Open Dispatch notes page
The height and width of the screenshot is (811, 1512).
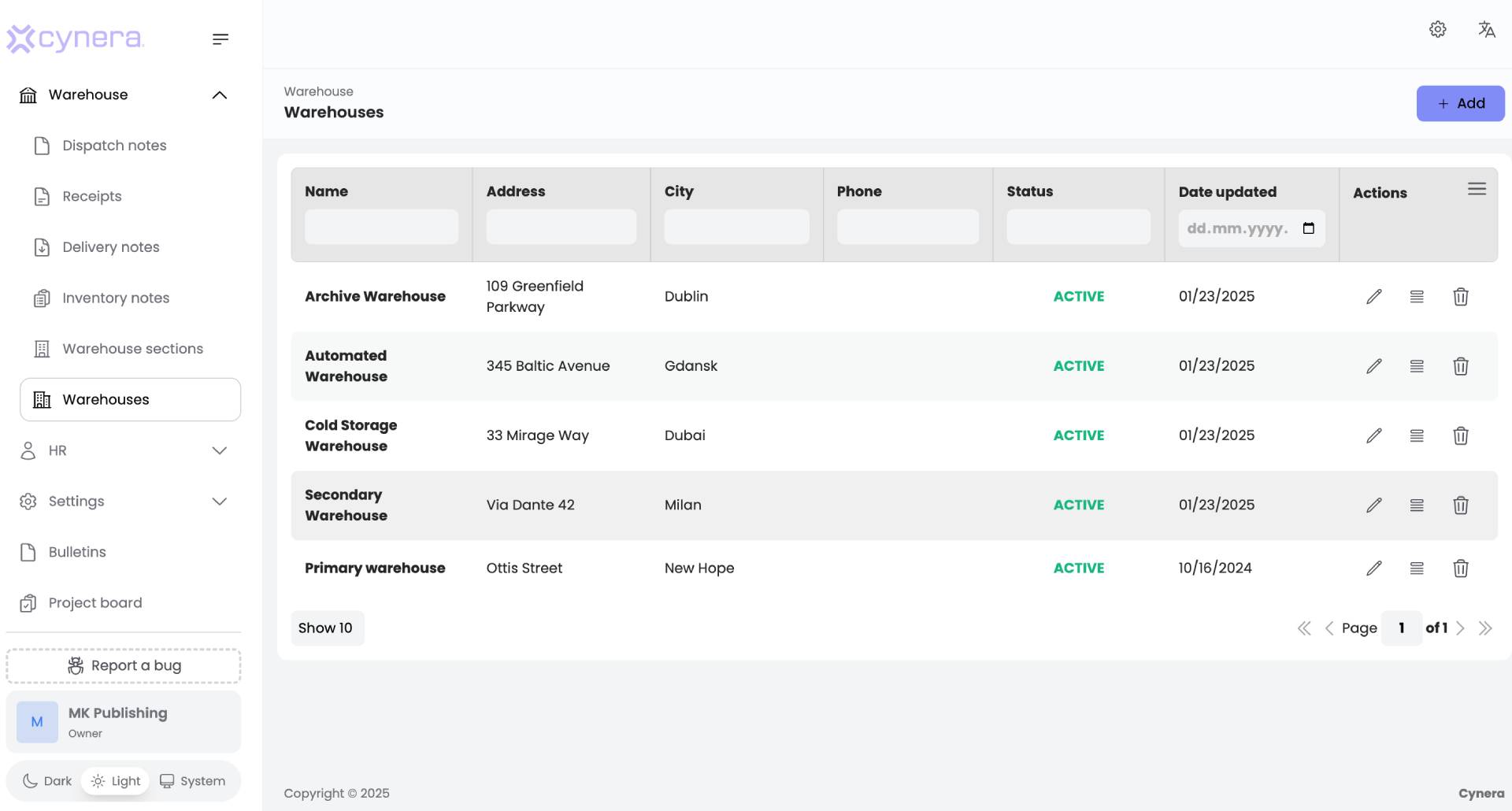[130, 146]
